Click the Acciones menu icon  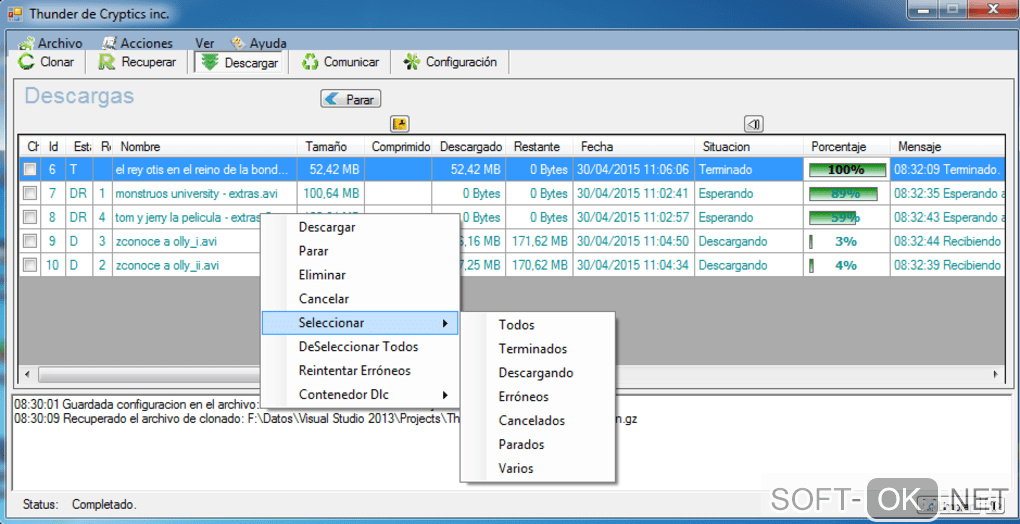(x=110, y=44)
